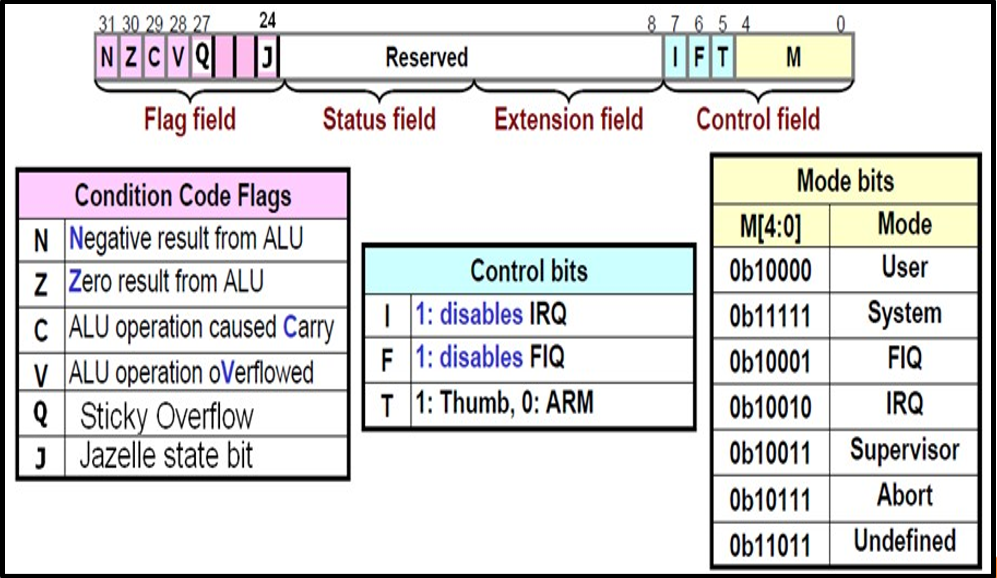Select the Reserved region of the register

[427, 58]
